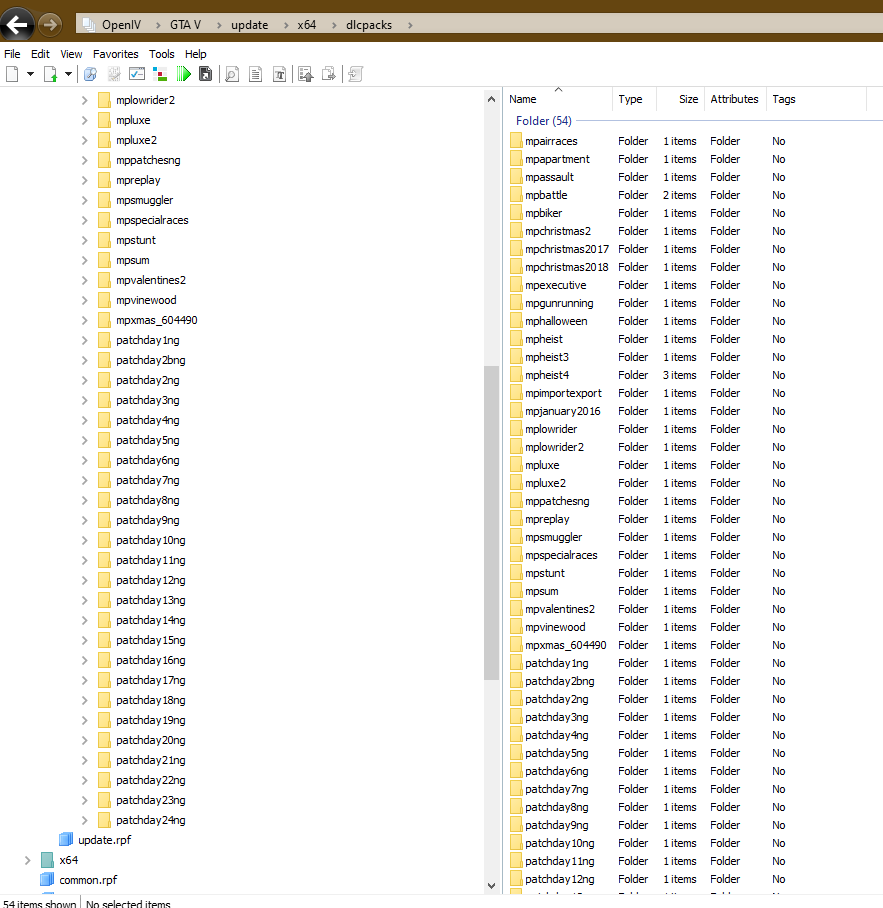
Task: Click the colored blocks toolbar icon
Action: 160,74
